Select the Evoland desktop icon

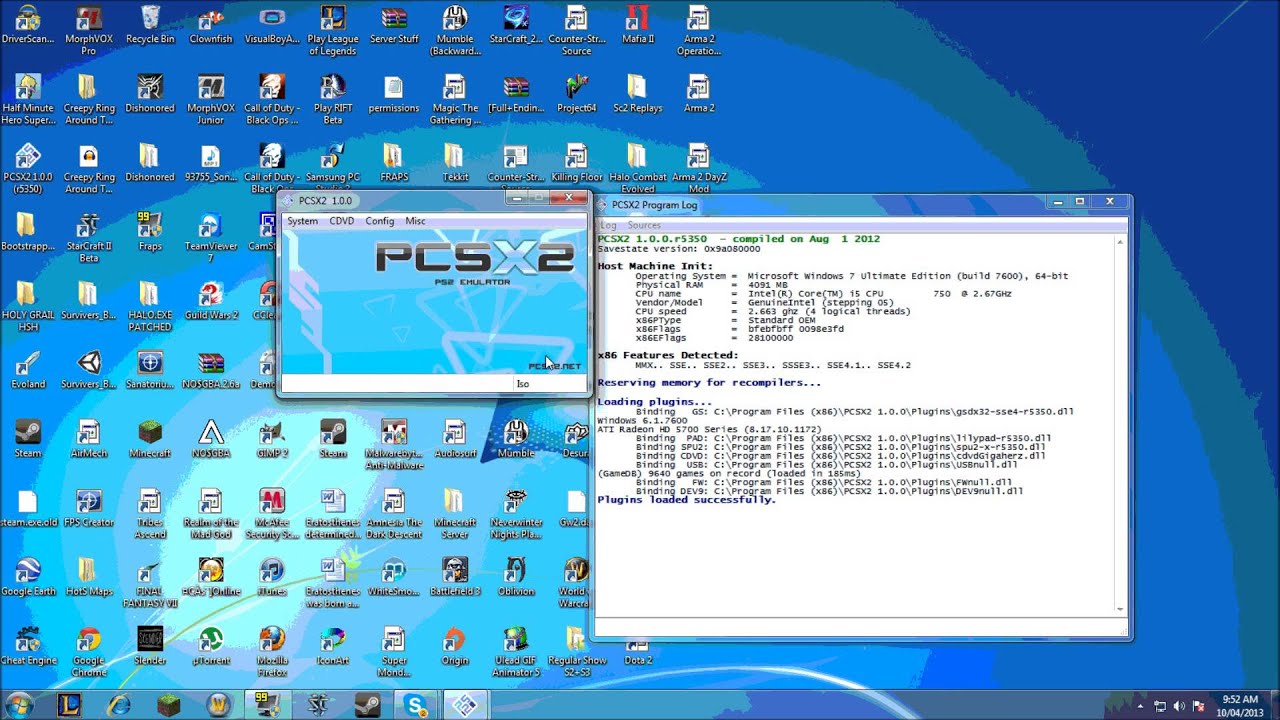[28, 369]
